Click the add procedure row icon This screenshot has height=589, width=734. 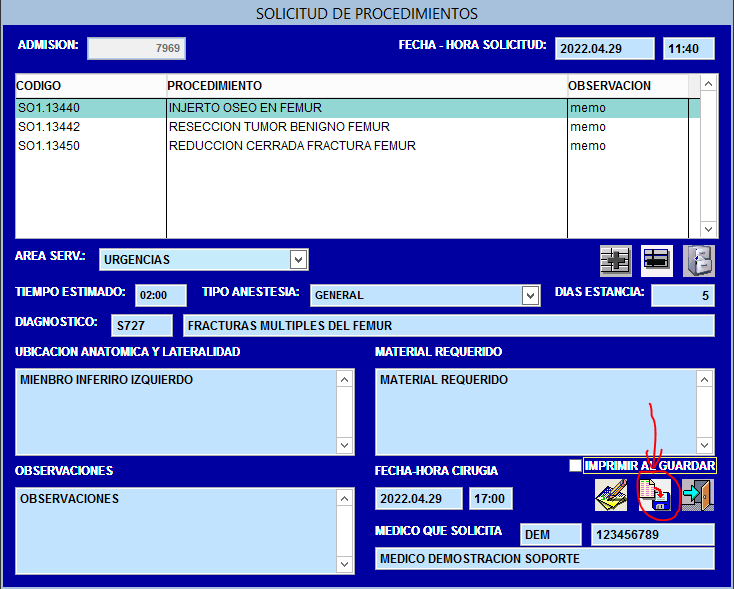(616, 260)
